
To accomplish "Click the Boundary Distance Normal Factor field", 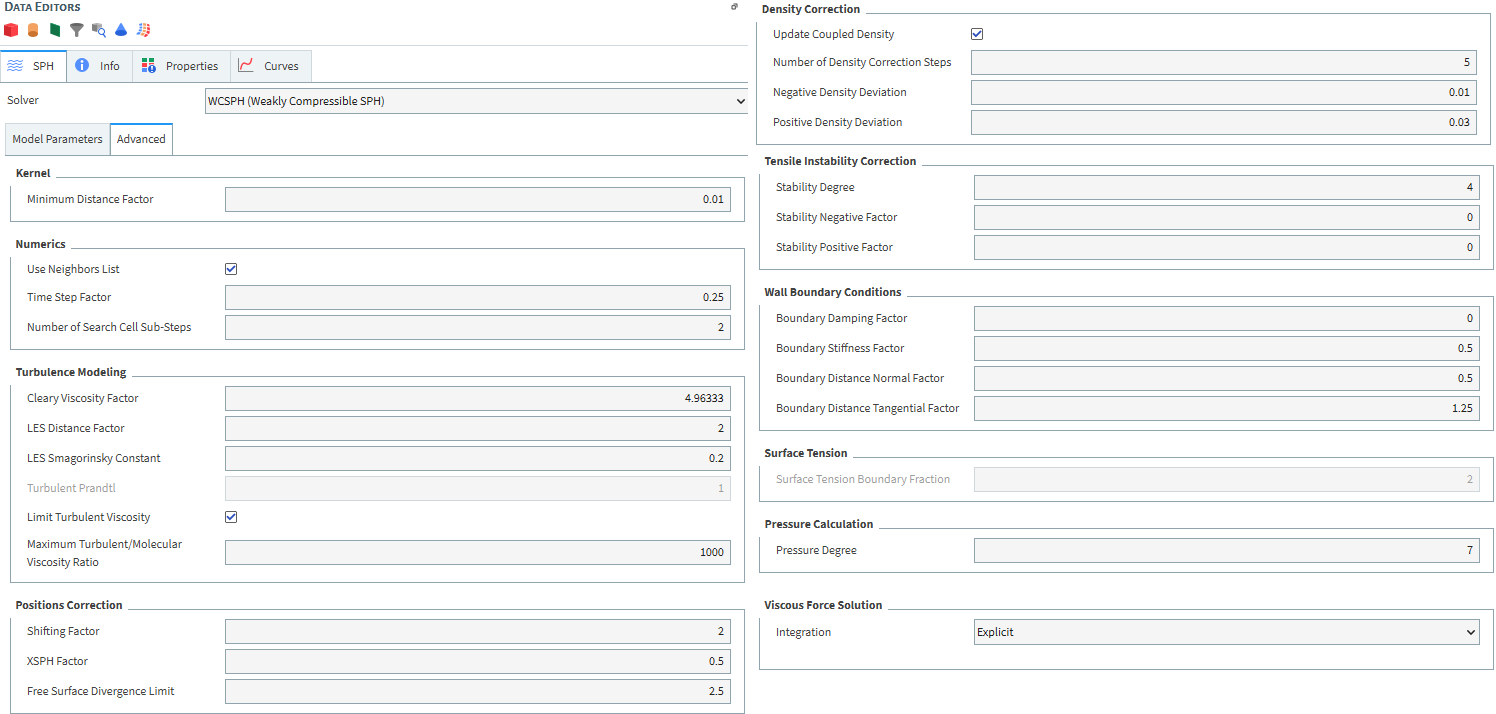I will pyautogui.click(x=1226, y=378).
